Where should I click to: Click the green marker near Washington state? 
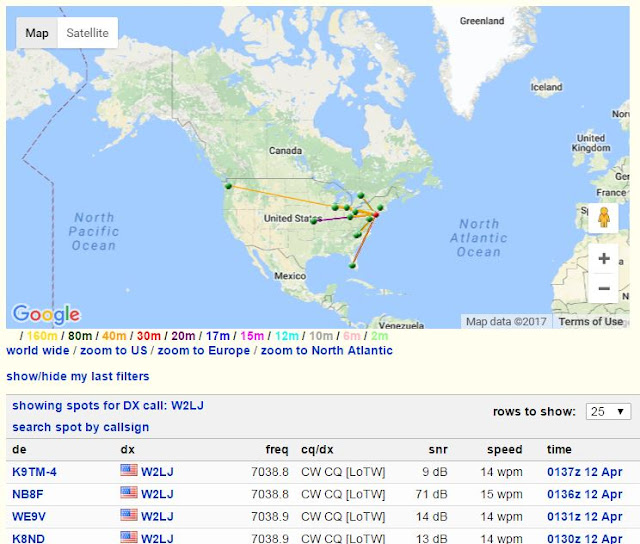[229, 186]
